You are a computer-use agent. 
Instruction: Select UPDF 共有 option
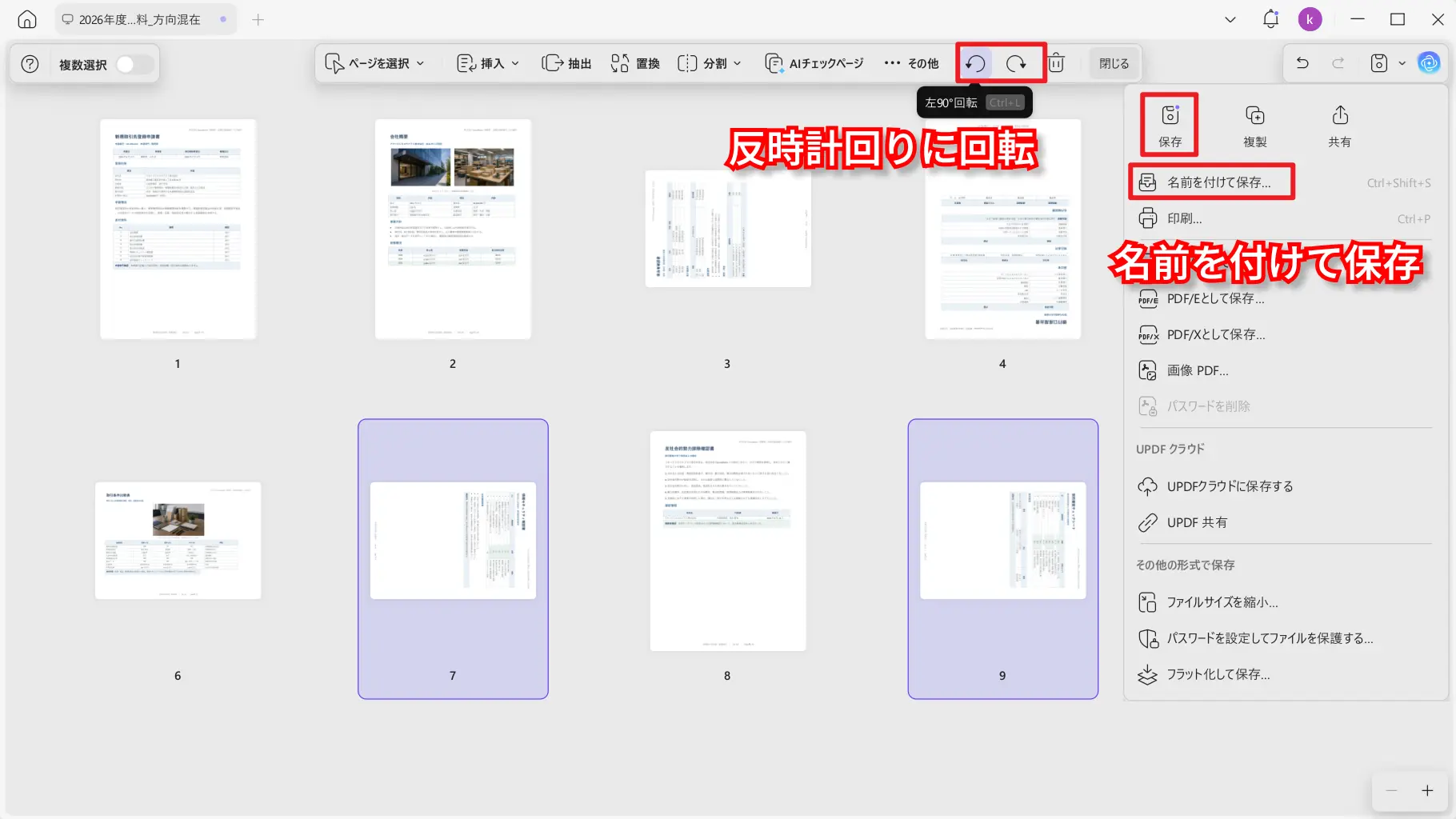[x=1283, y=522]
